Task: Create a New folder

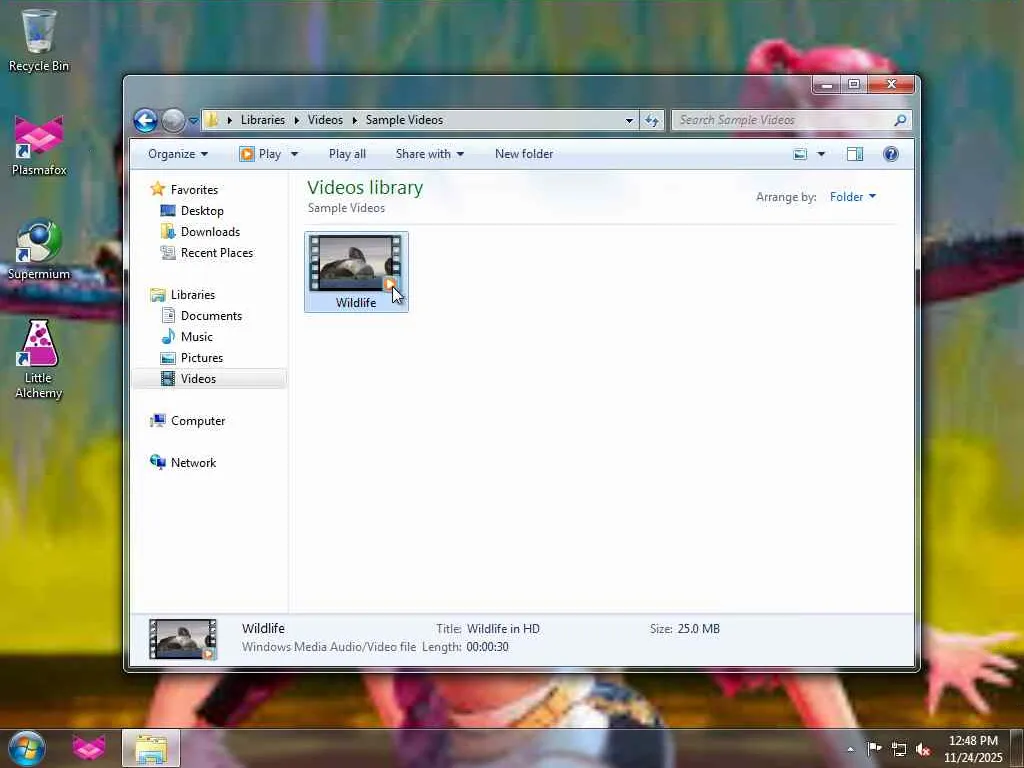Action: [x=524, y=154]
